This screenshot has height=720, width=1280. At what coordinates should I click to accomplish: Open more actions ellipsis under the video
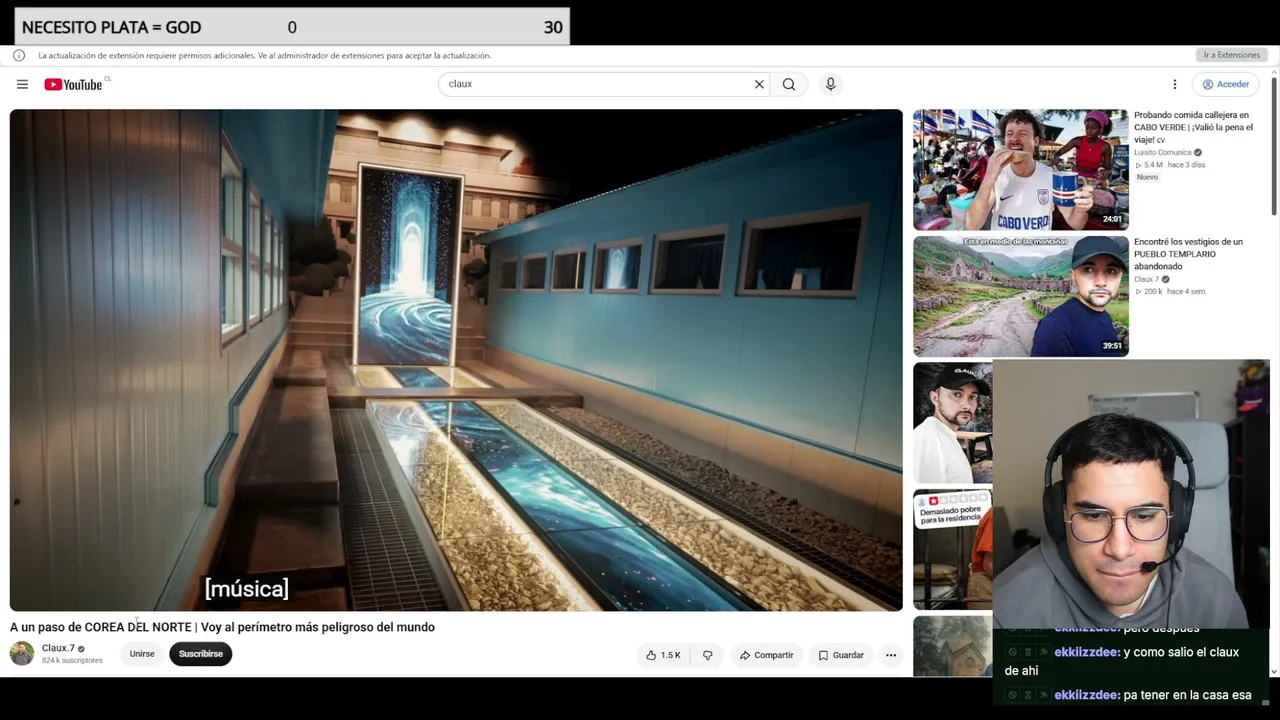point(890,655)
